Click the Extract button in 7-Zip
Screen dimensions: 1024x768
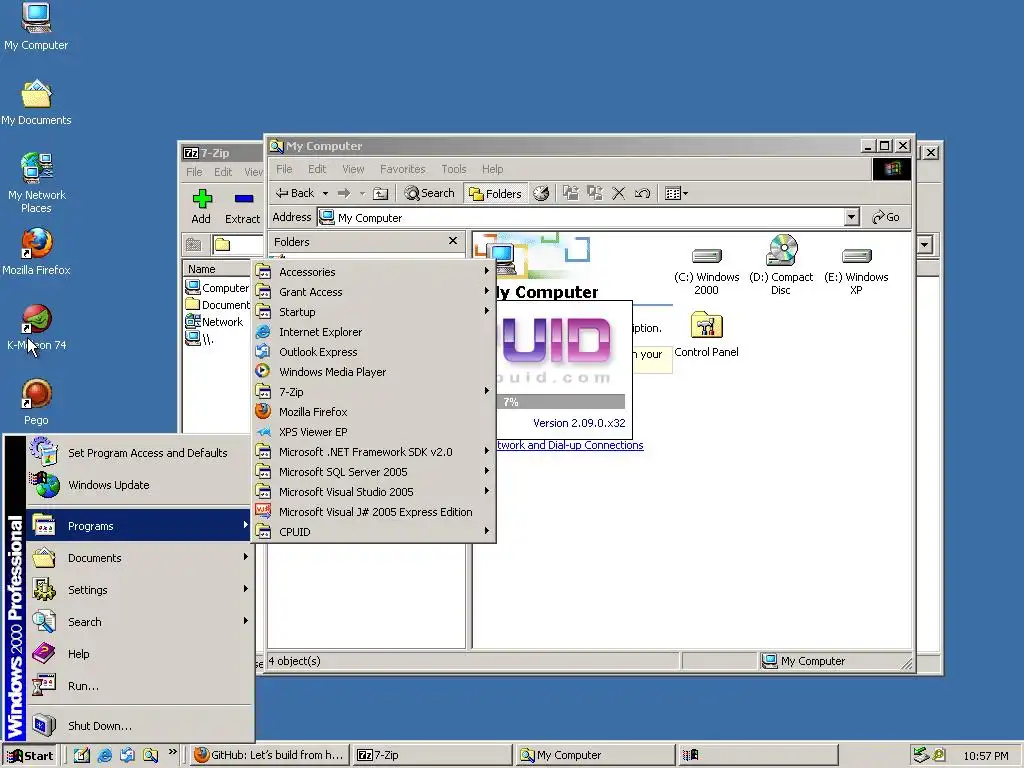coord(242,206)
